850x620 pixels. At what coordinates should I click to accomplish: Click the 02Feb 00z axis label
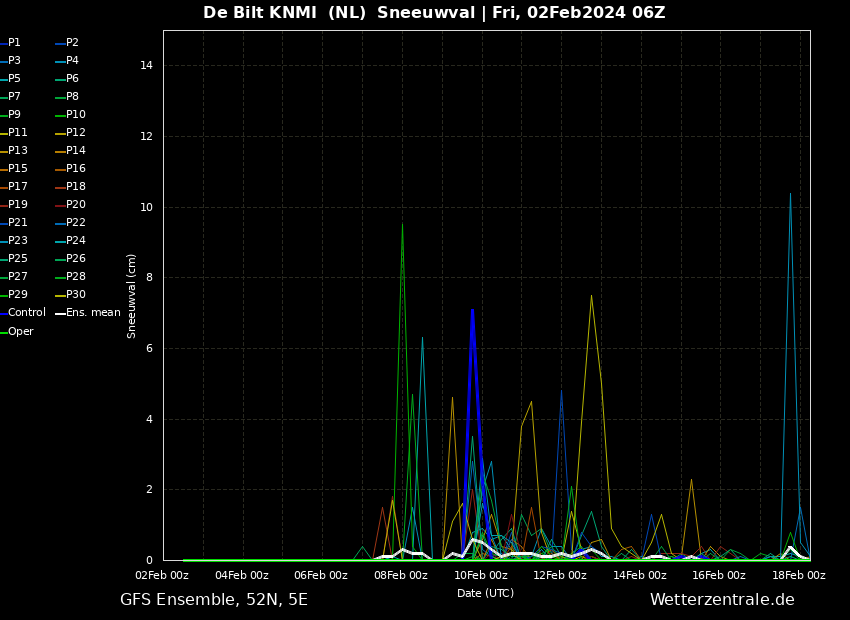(162, 576)
